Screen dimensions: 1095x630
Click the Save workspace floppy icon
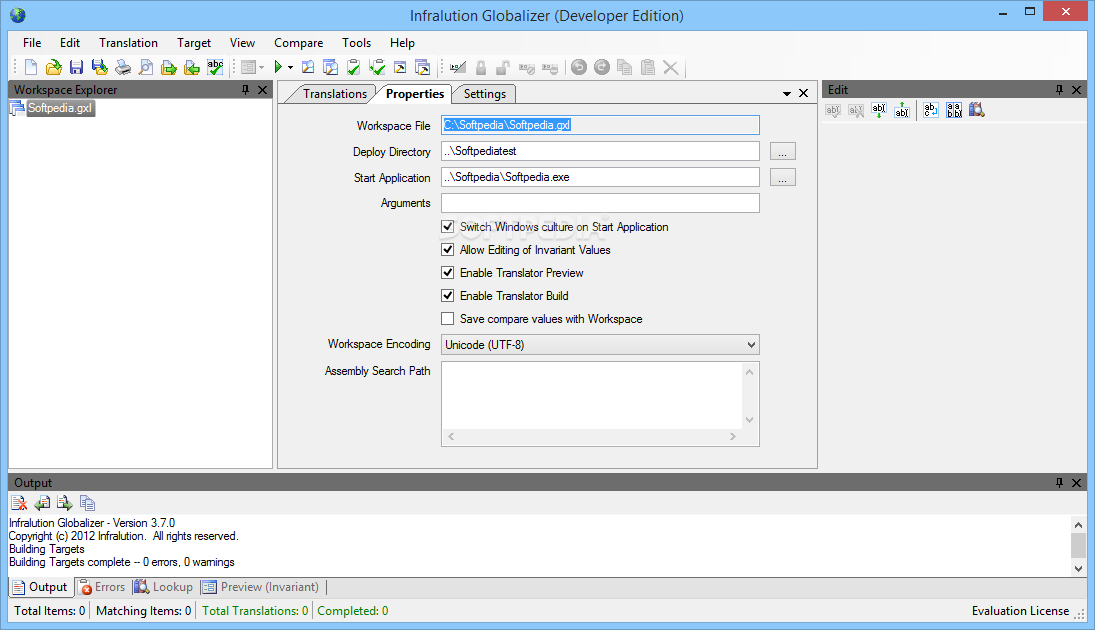click(76, 67)
